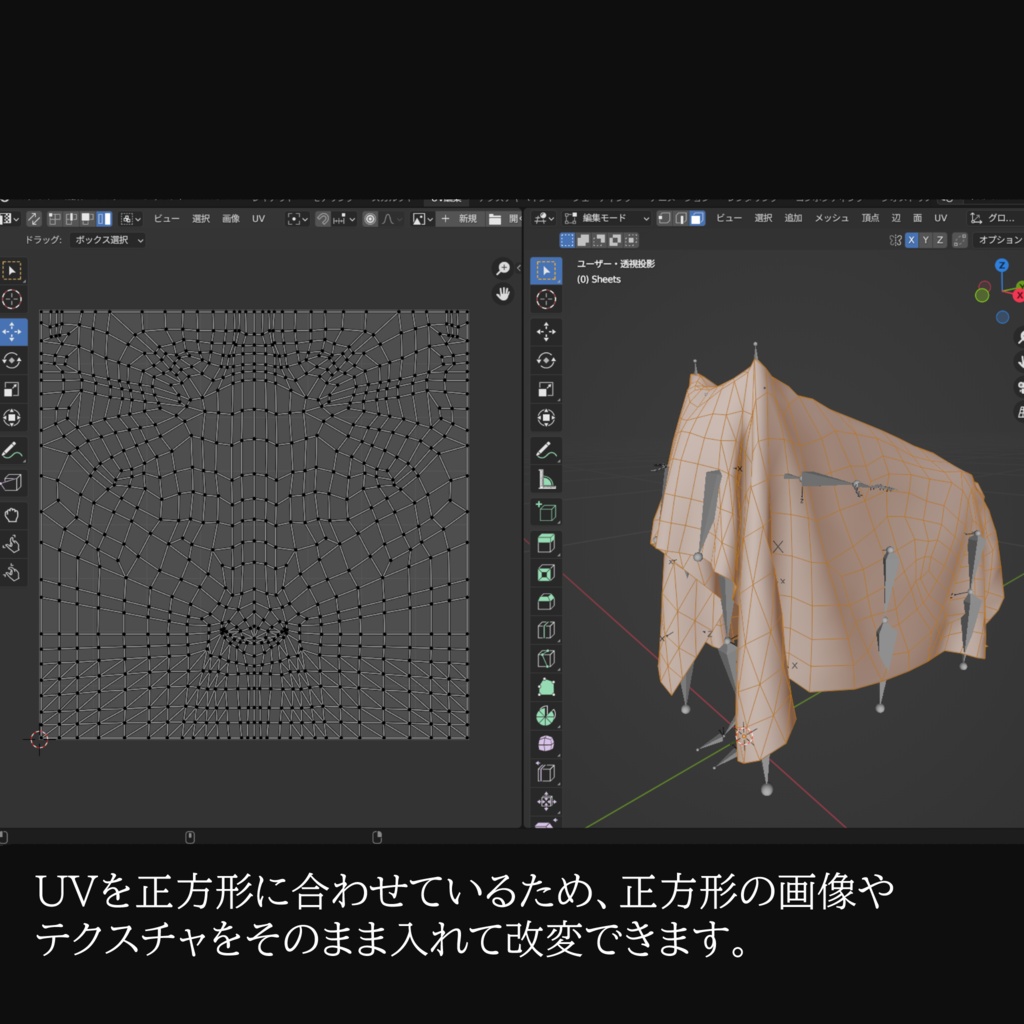Select the Edge Slide tool
Viewport: 1024px width, 1024px height.
(x=546, y=773)
